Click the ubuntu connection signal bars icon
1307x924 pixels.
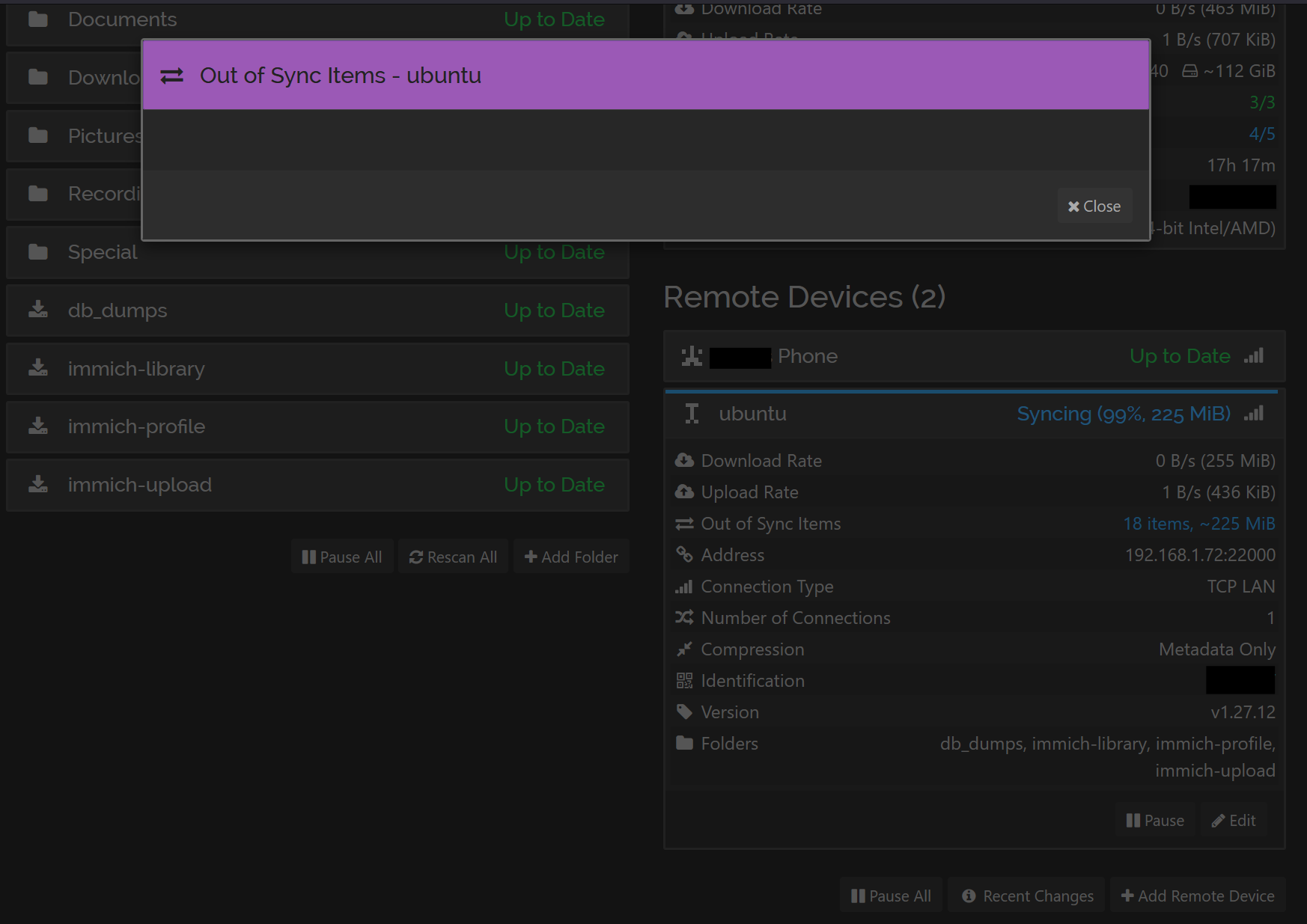coord(1254,414)
